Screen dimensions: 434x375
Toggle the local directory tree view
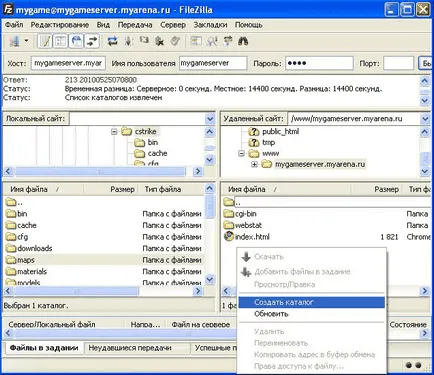61,41
